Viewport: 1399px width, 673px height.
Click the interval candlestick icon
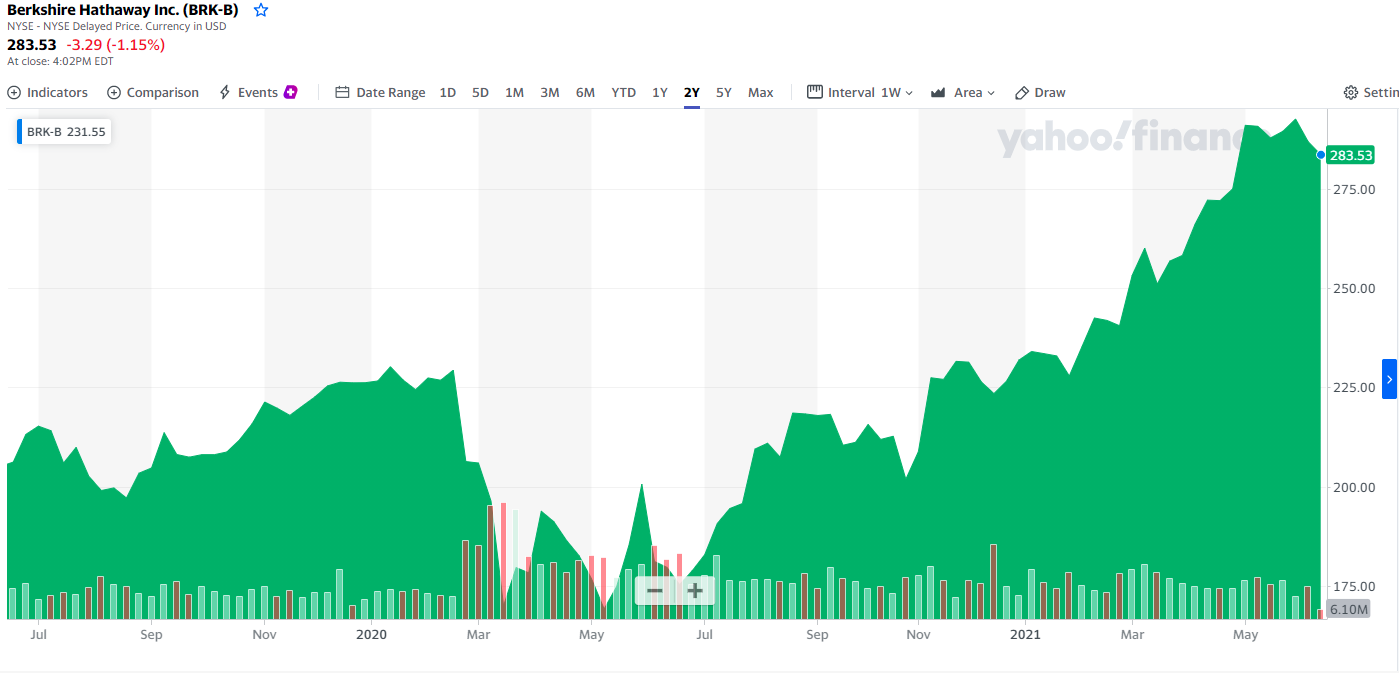[814, 92]
